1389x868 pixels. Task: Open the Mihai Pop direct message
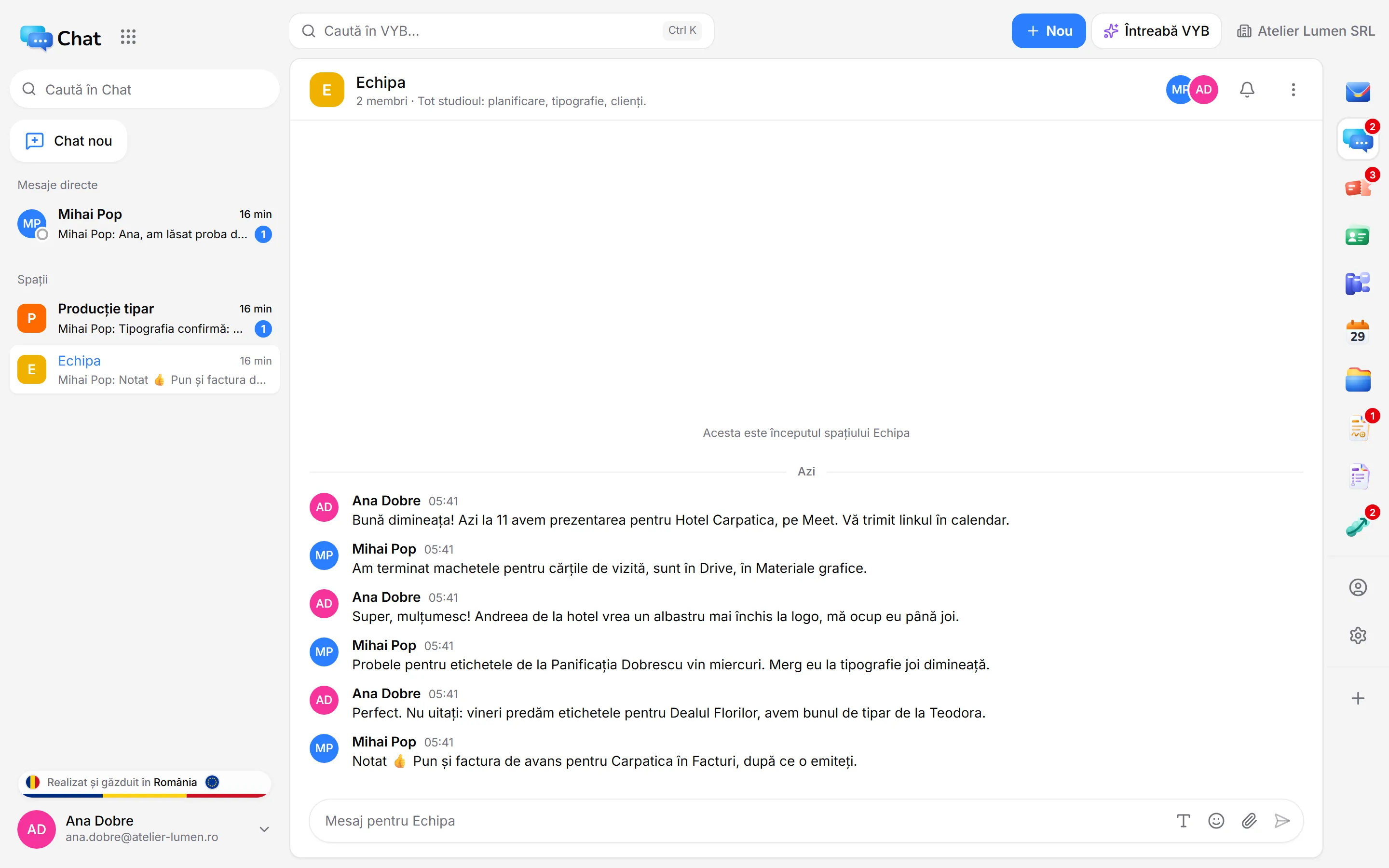[145, 224]
